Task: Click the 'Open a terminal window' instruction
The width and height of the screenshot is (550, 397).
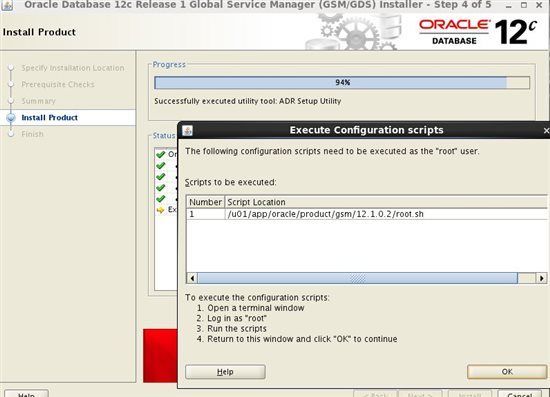Action: [256, 308]
